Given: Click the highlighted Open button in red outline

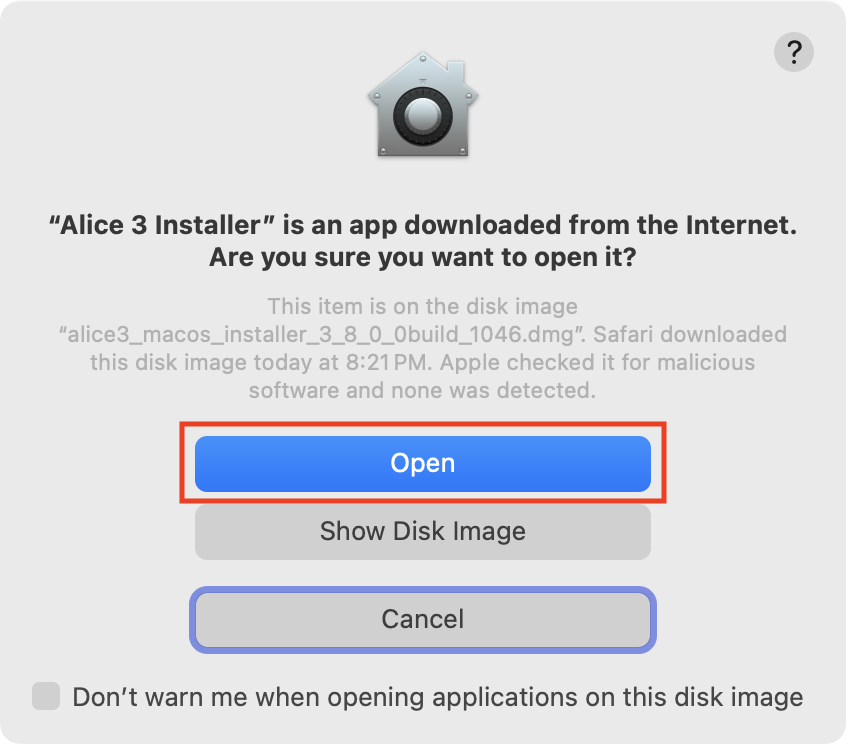Looking at the screenshot, I should [x=423, y=463].
